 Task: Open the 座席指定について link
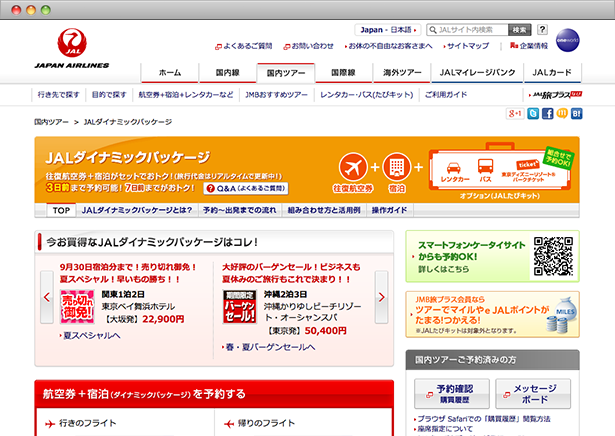444,429
